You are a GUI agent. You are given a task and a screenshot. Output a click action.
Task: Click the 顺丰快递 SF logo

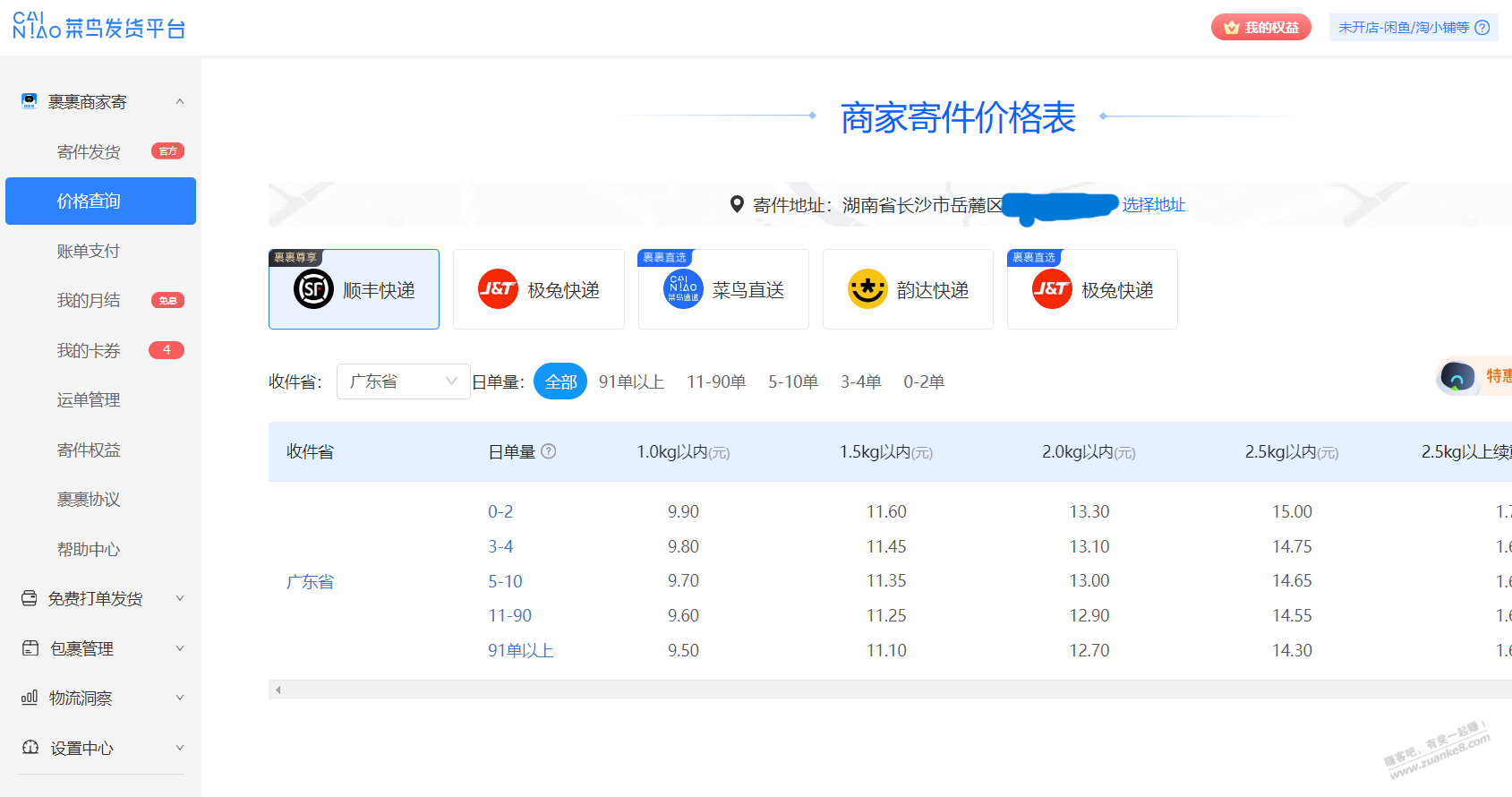click(313, 289)
